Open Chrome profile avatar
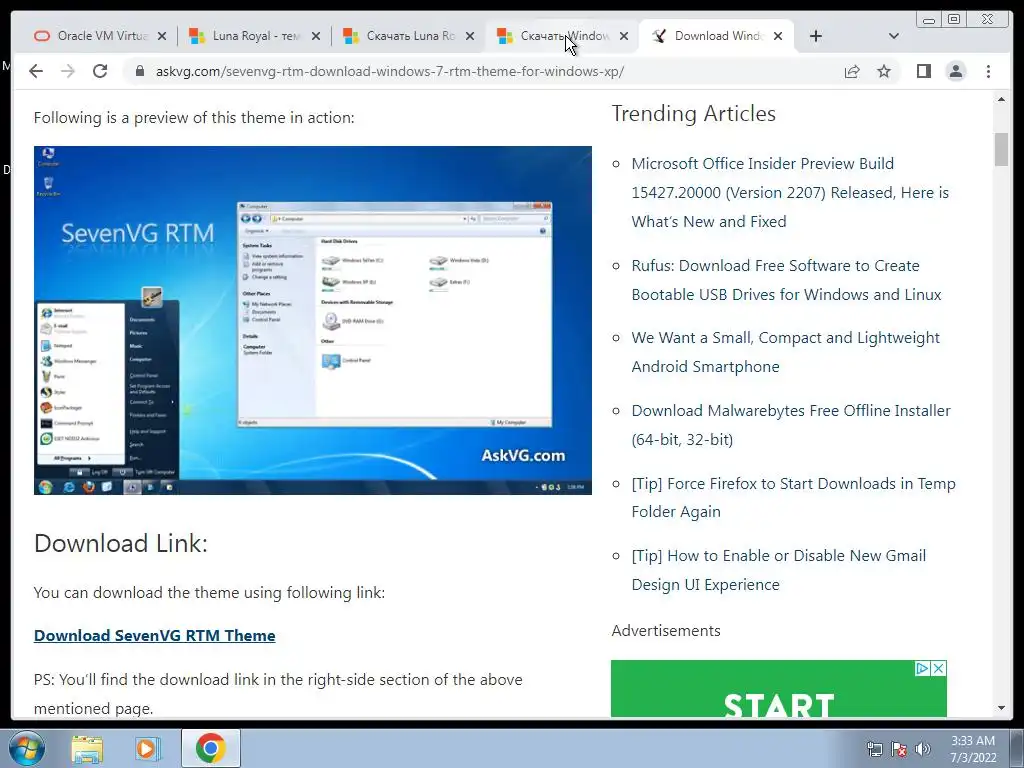This screenshot has width=1024, height=768. tap(956, 71)
